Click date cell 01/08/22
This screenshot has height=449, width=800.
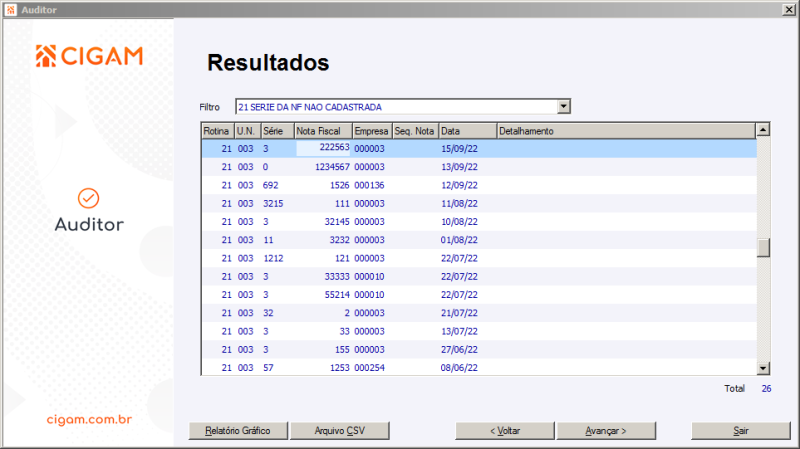tap(459, 240)
